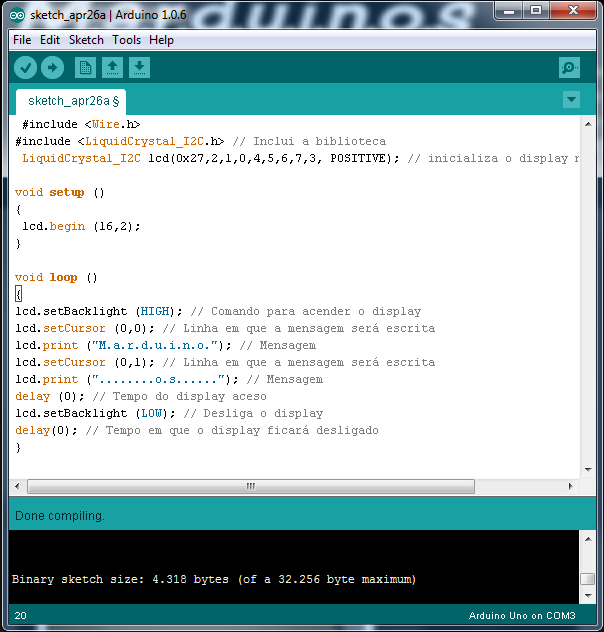Click the Arduino logo in the title bar
Image resolution: width=604 pixels, height=632 pixels.
tap(17, 15)
